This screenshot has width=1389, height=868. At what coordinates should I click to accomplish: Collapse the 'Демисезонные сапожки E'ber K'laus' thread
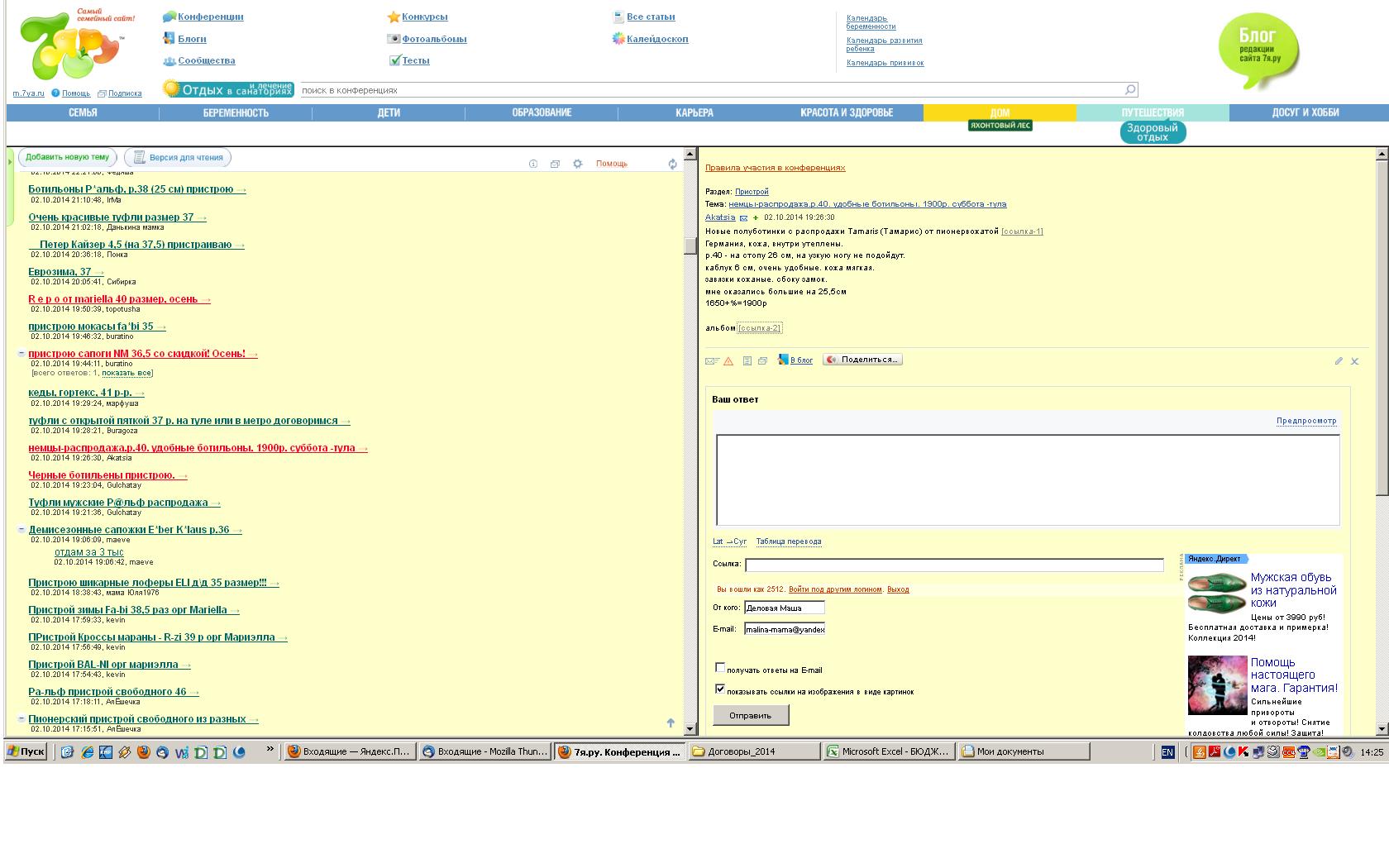tap(21, 530)
